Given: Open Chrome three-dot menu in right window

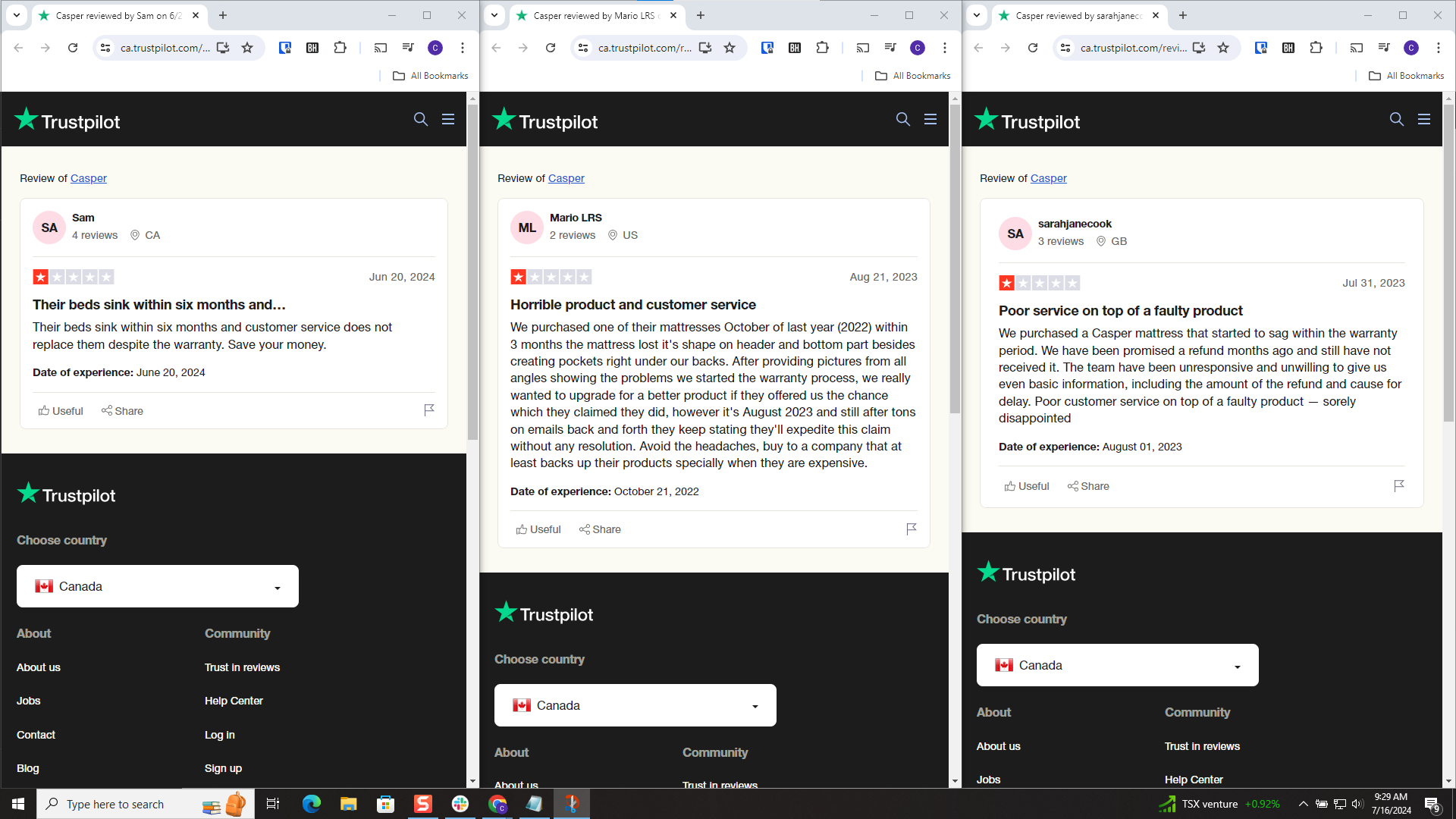Looking at the screenshot, I should (x=1439, y=48).
